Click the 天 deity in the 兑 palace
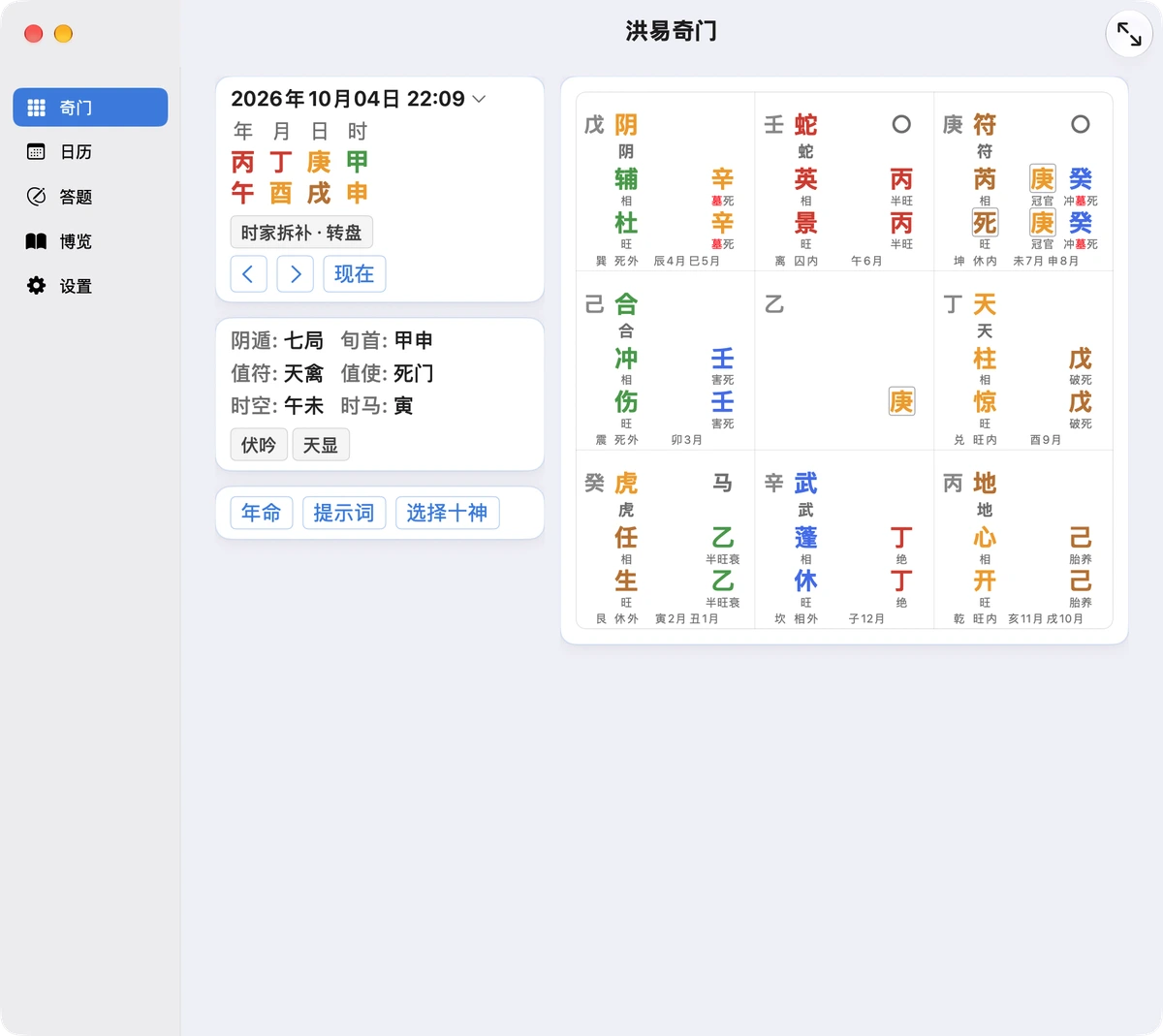 pos(985,304)
